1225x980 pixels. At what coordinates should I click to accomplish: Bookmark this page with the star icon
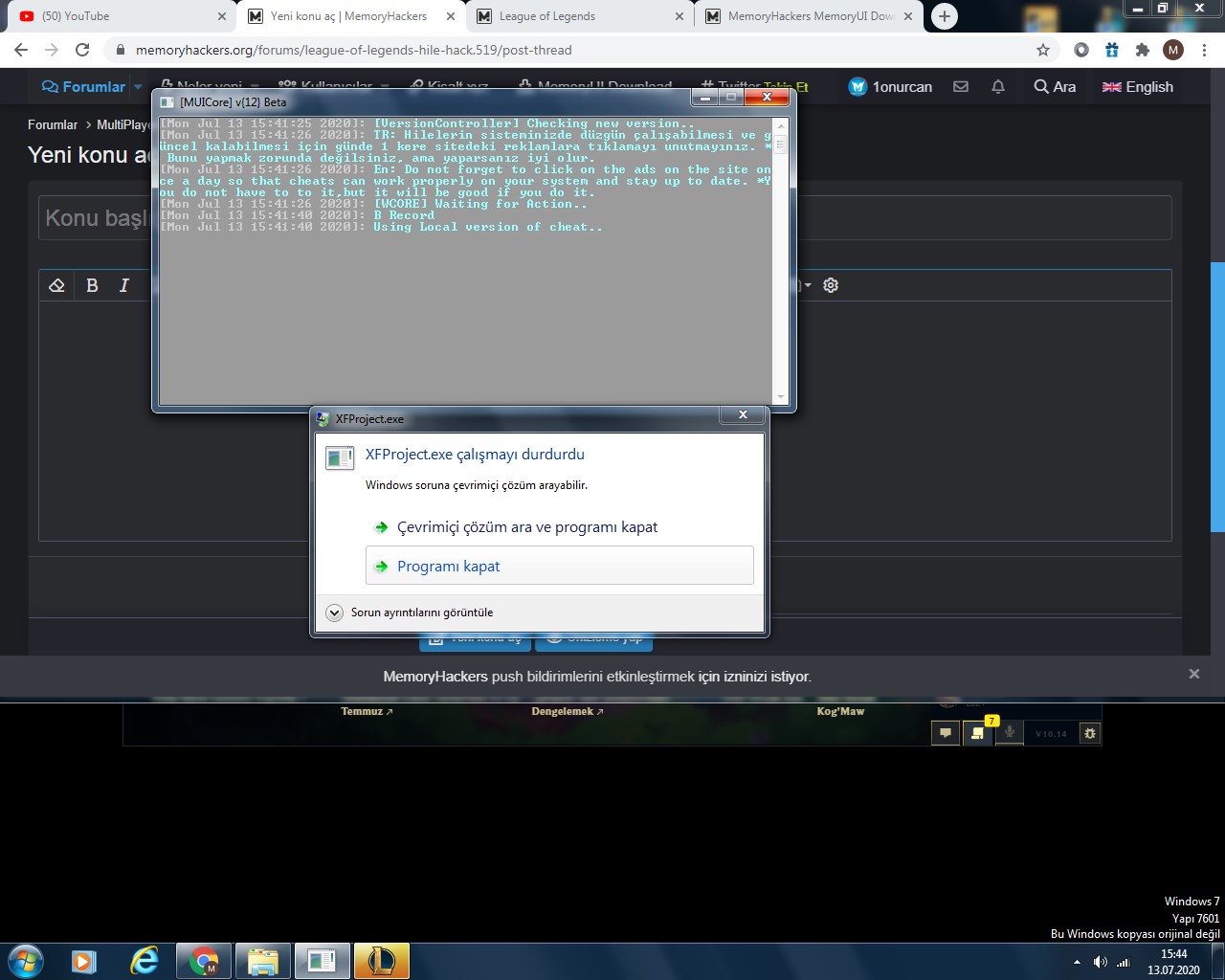pyautogui.click(x=1043, y=50)
